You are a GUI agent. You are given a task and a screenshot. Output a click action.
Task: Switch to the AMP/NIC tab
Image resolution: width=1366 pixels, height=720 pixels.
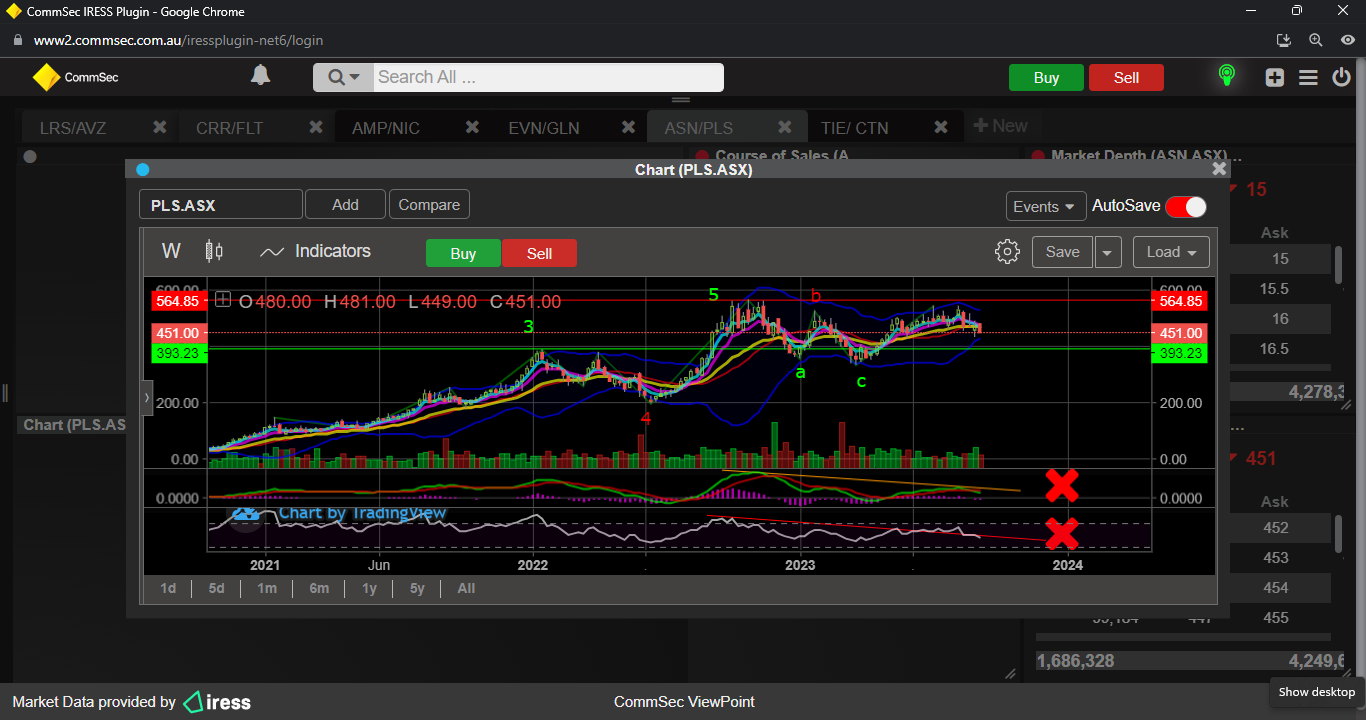[385, 128]
